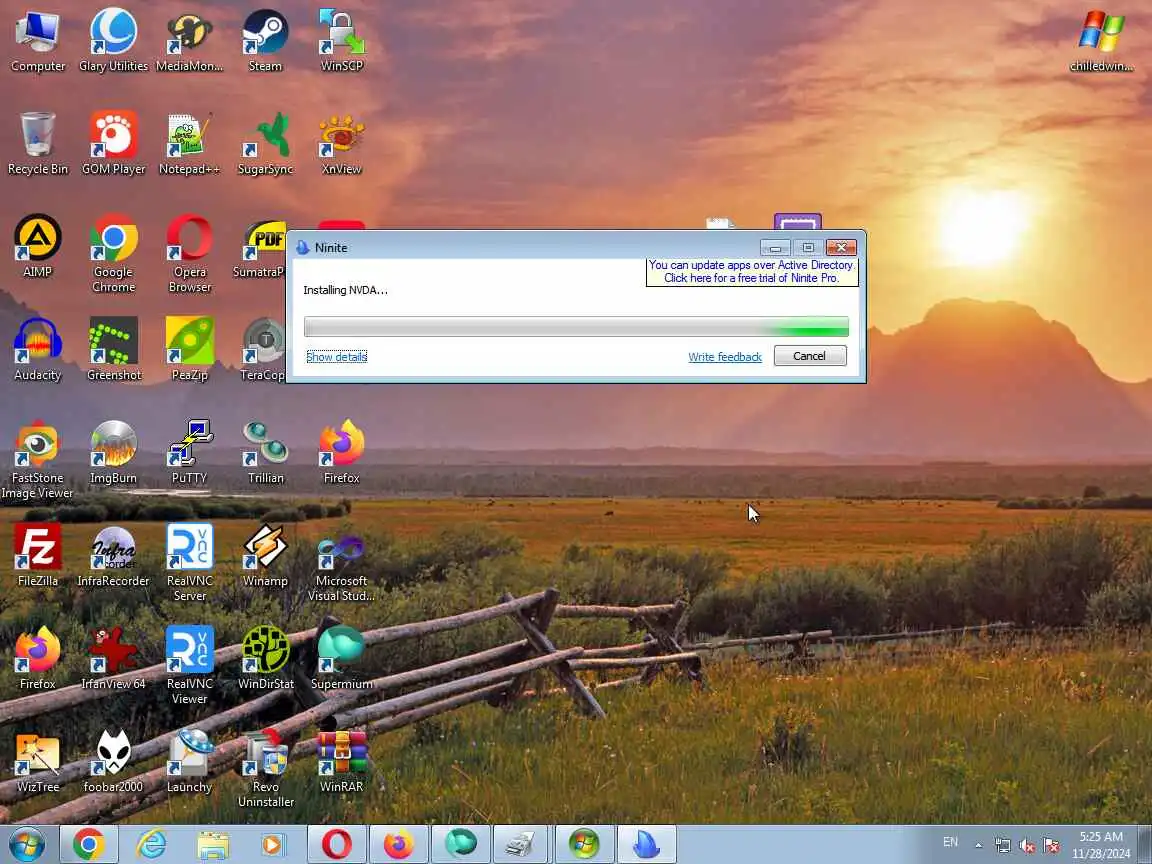
Task: Select the WinSCP desktop icon
Action: click(x=342, y=40)
